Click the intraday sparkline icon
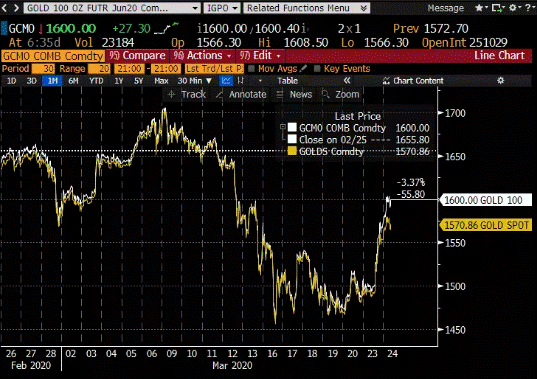537x379 pixels. click(x=167, y=28)
